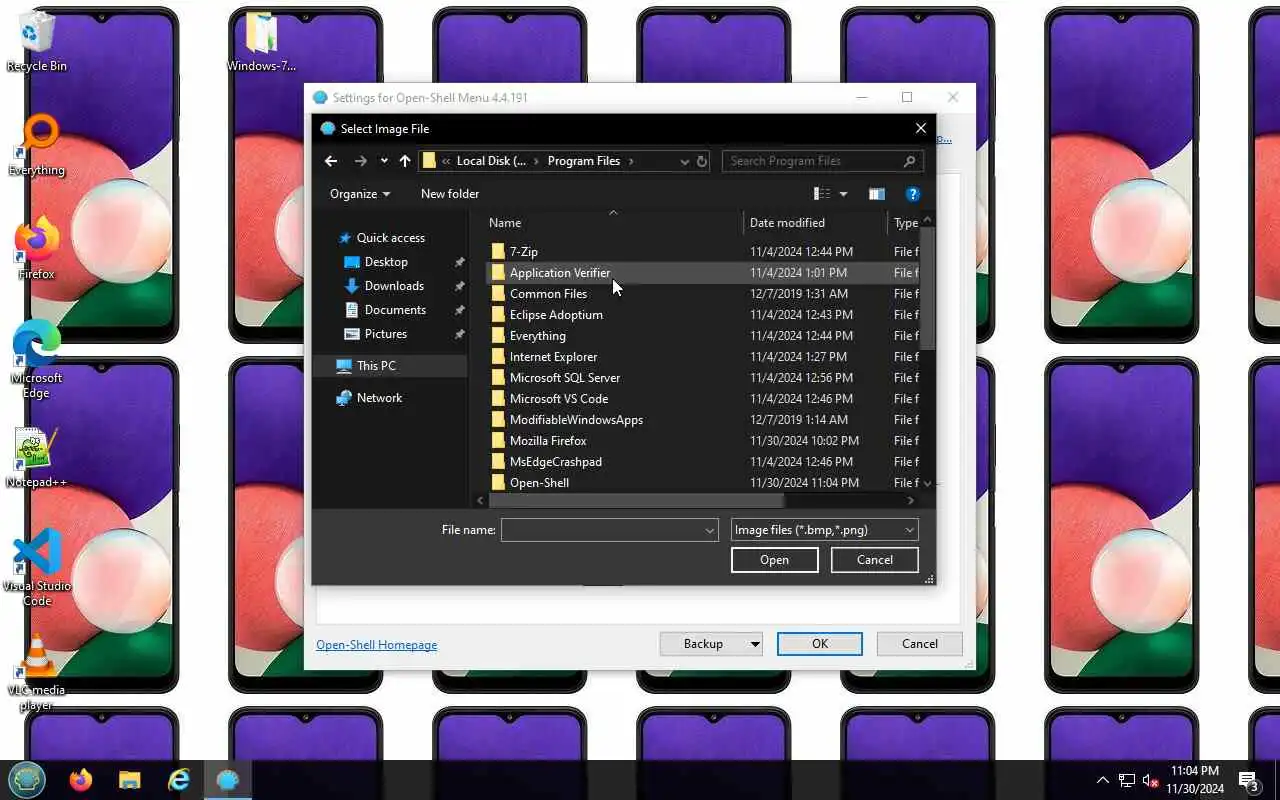Click OK in Open-Shell Settings window
The height and width of the screenshot is (800, 1280).
(820, 644)
